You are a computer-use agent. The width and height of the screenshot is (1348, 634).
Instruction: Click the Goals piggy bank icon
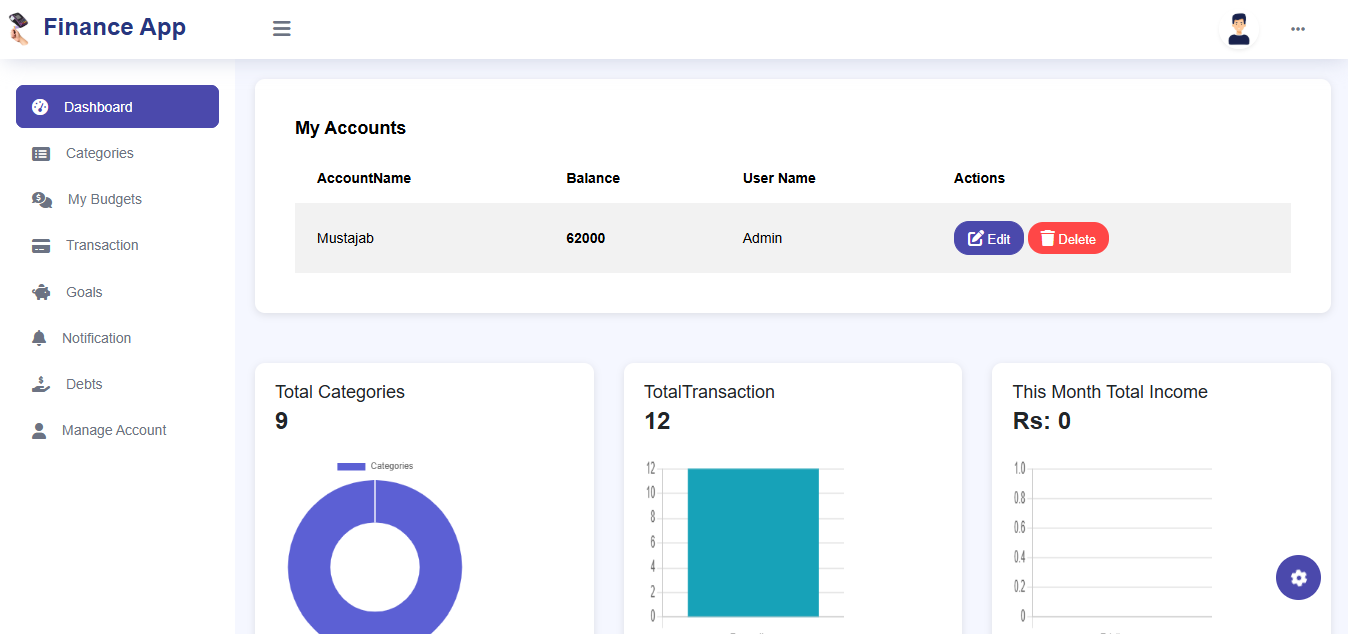(x=41, y=293)
